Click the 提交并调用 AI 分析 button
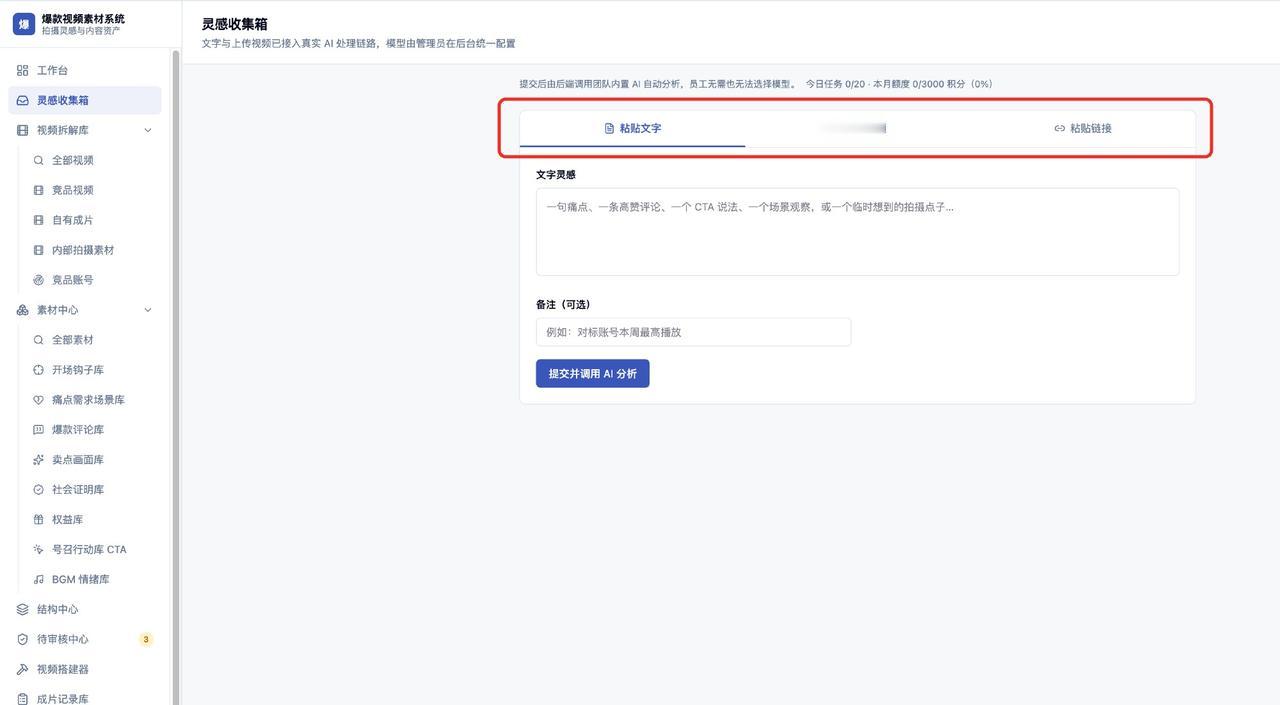The height and width of the screenshot is (705, 1280). pyautogui.click(x=592, y=374)
